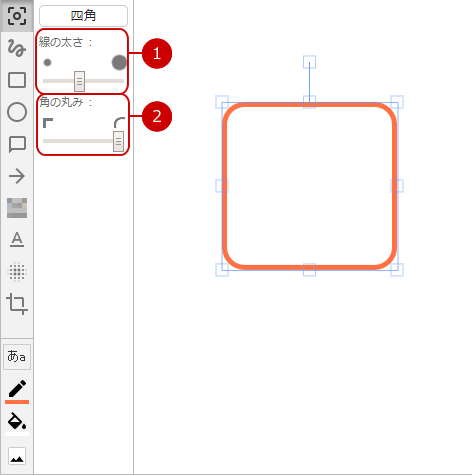
Task: Open the paint bucket fill color
Action: tap(17, 423)
